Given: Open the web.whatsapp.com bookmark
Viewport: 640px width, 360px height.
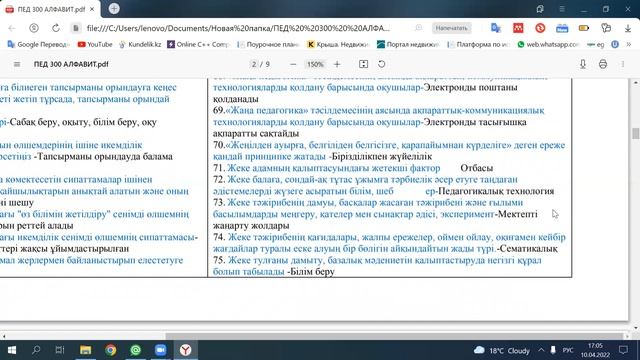Looking at the screenshot, I should point(548,44).
